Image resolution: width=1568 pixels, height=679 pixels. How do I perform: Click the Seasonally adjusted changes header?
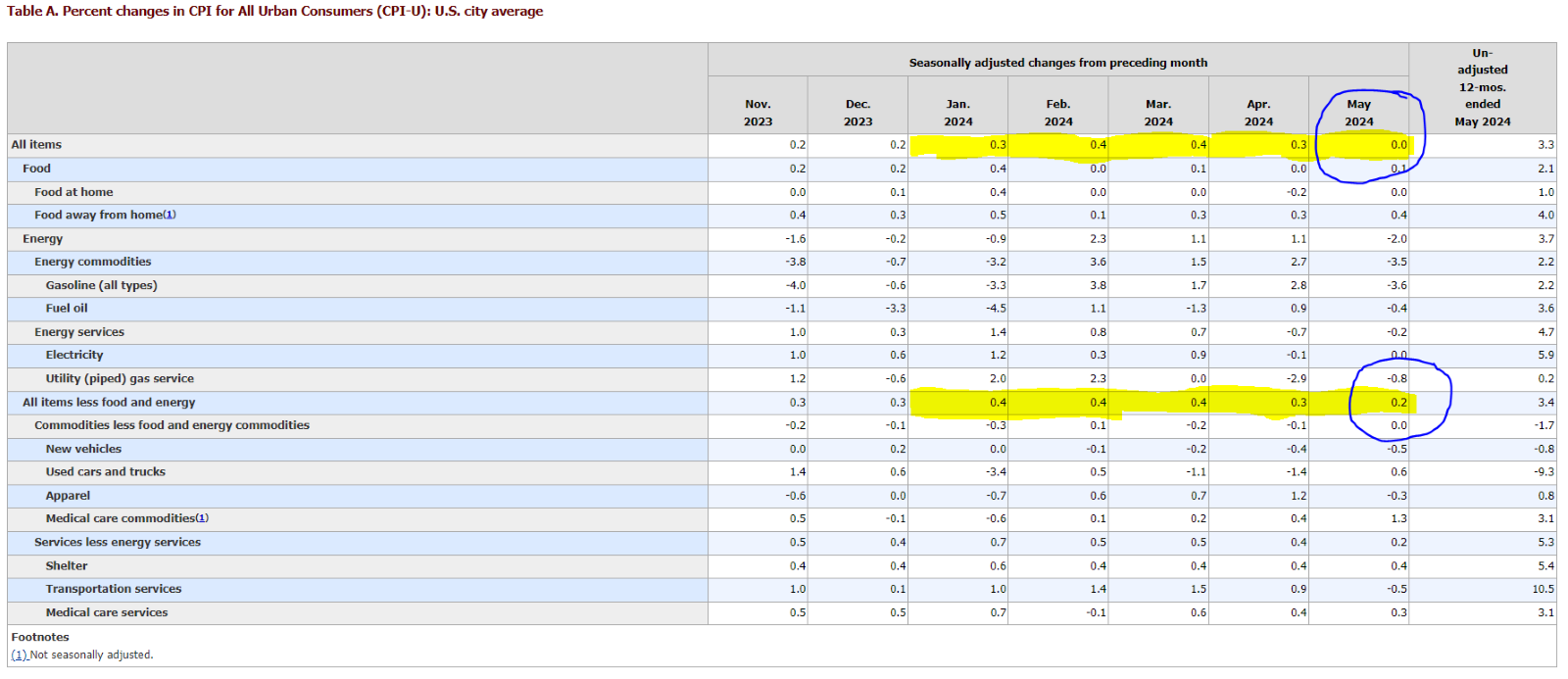point(1057,63)
